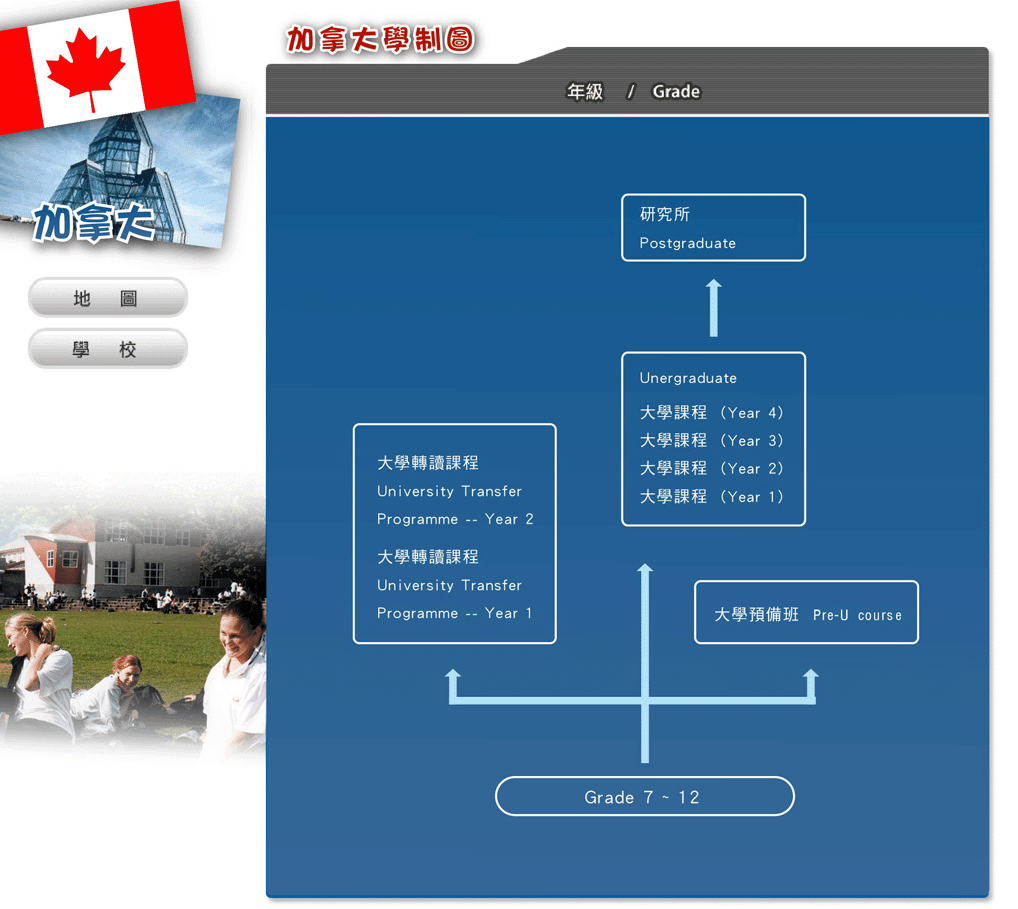Select 大學課程 (Year 3)
The height and width of the screenshot is (909, 1018).
pos(712,441)
